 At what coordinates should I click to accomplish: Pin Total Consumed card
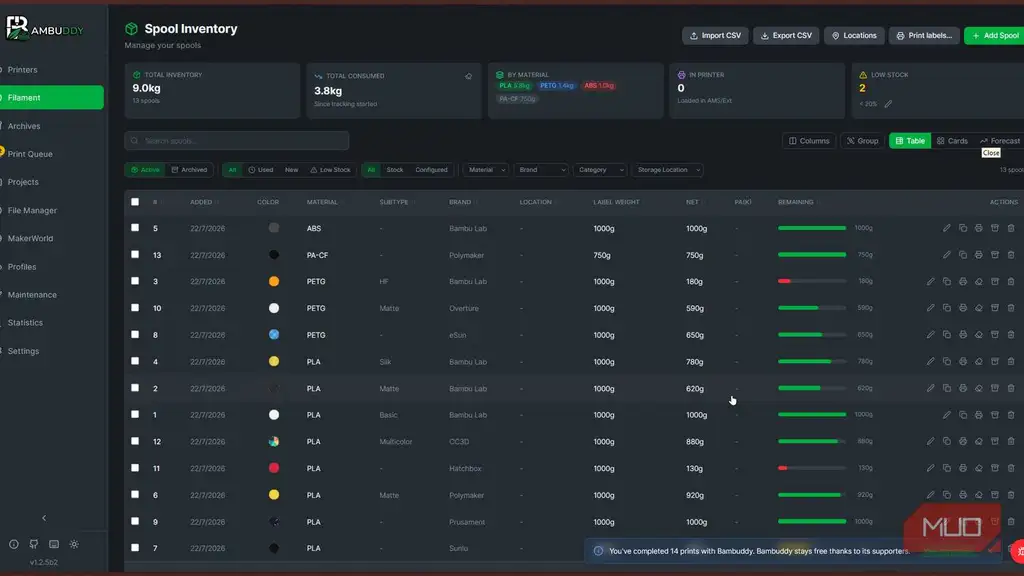point(468,76)
